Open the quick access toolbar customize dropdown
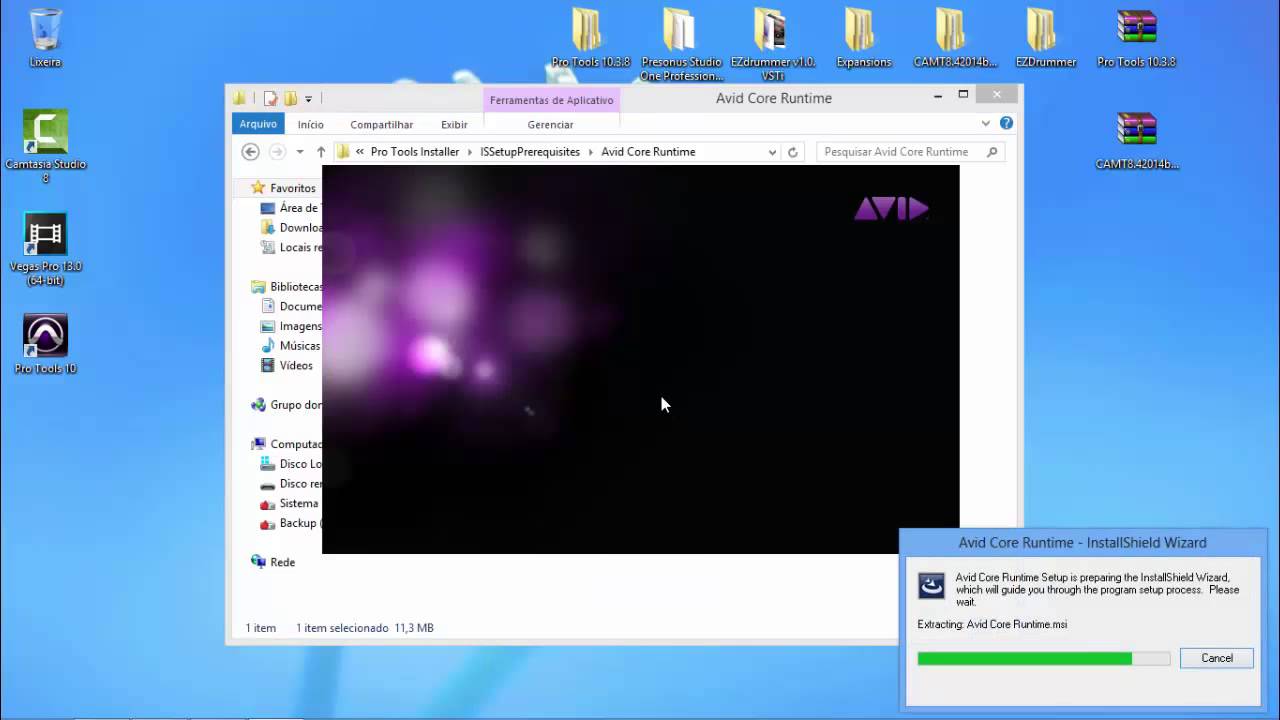 308,99
